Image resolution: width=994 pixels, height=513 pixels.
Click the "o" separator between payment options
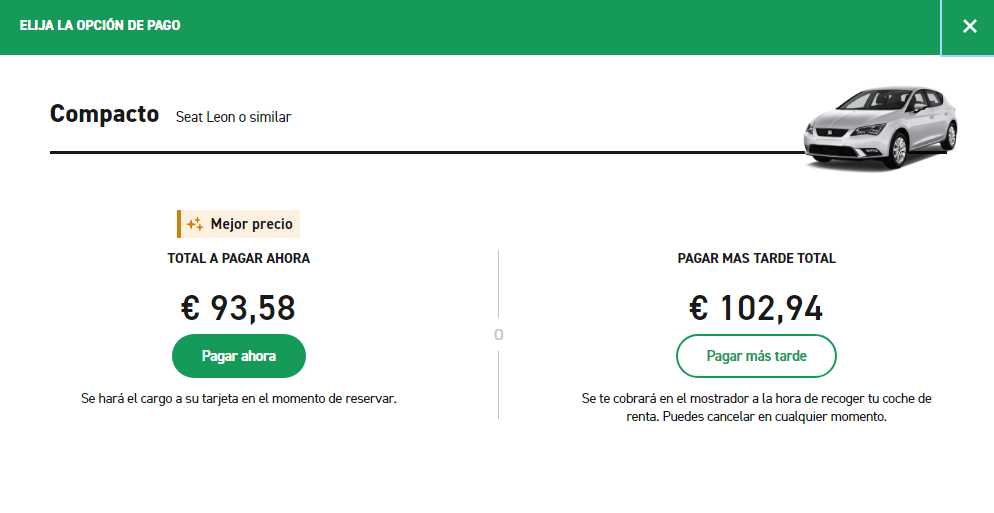tap(498, 335)
